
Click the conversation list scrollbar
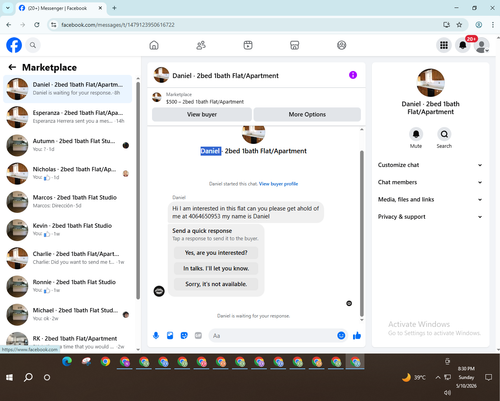[138, 190]
